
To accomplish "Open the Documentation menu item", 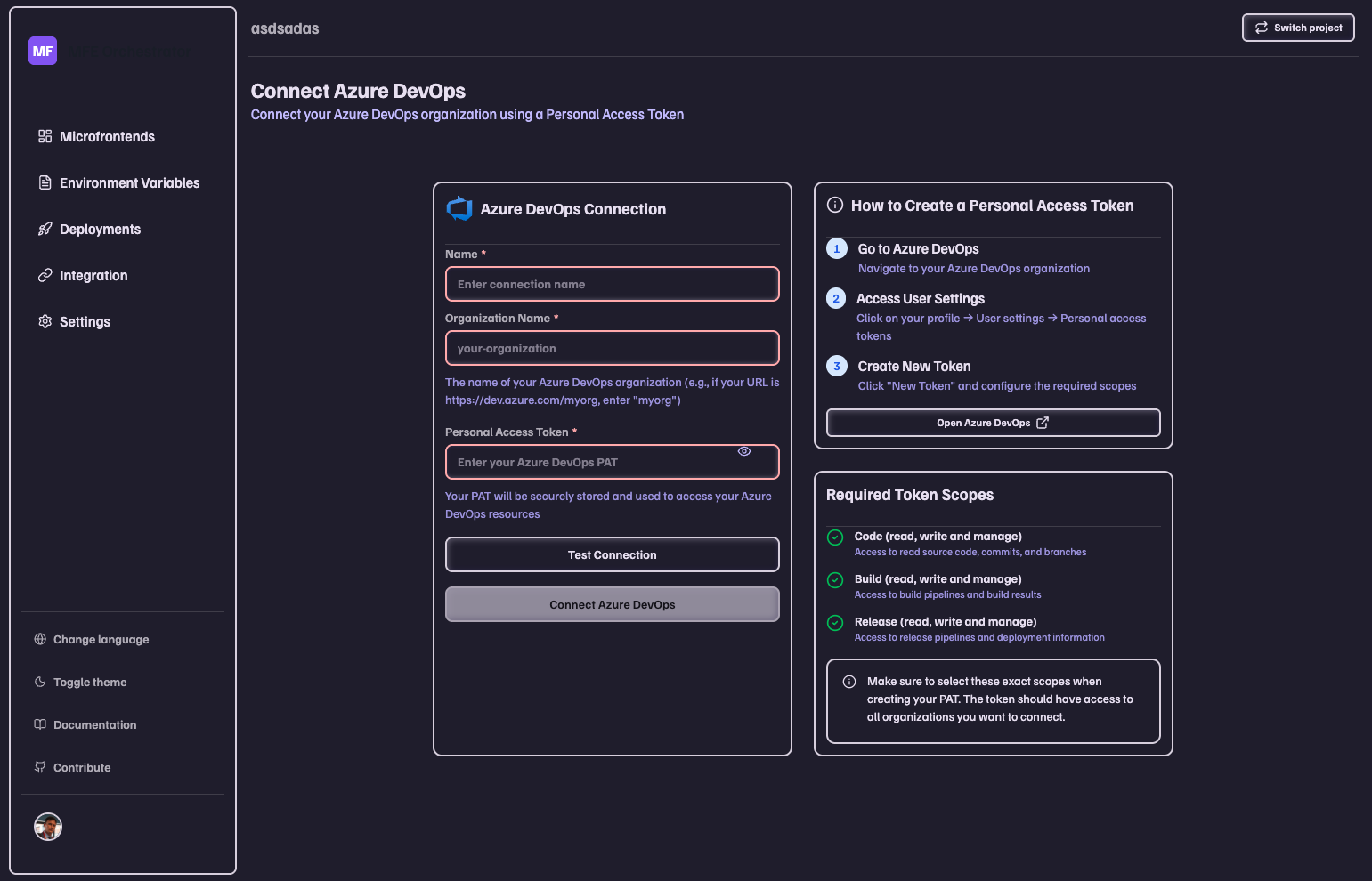I will coord(94,724).
